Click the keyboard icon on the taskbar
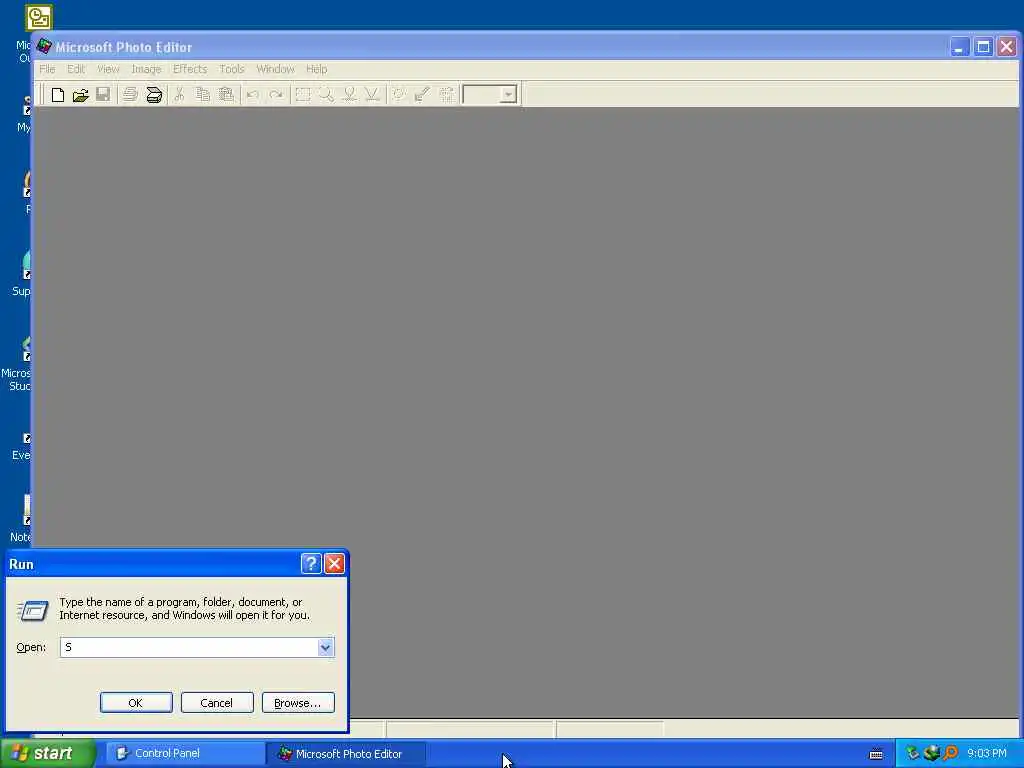Viewport: 1024px width, 768px height. pyautogui.click(x=876, y=754)
